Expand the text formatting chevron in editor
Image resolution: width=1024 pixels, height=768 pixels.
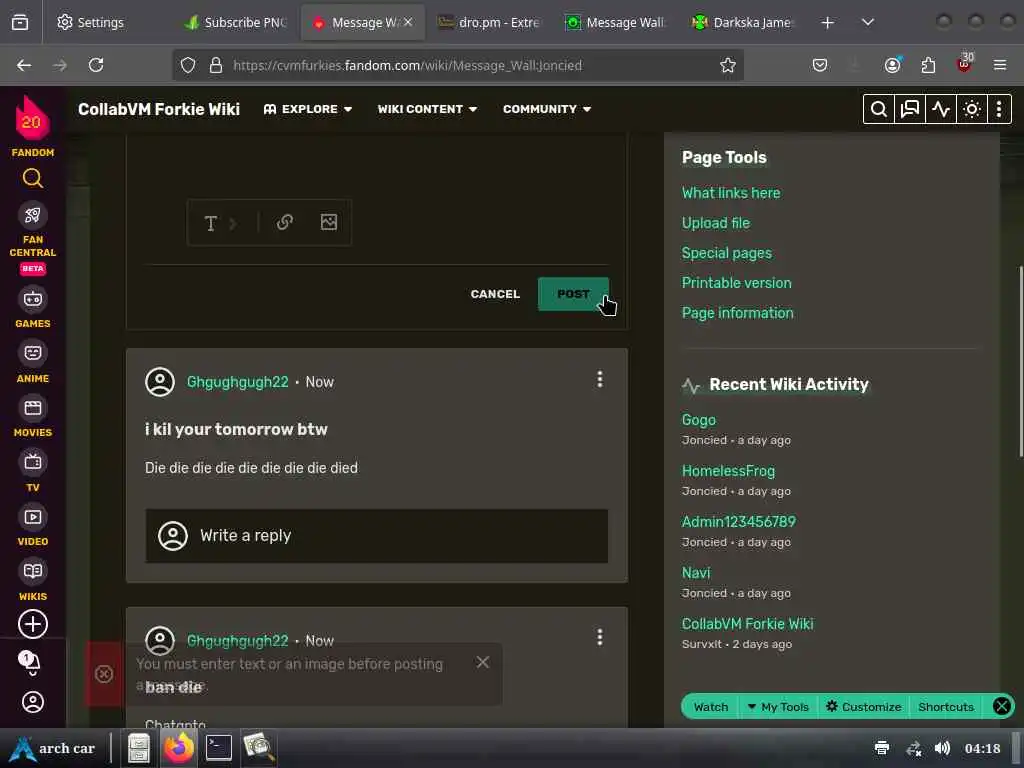[x=233, y=223]
